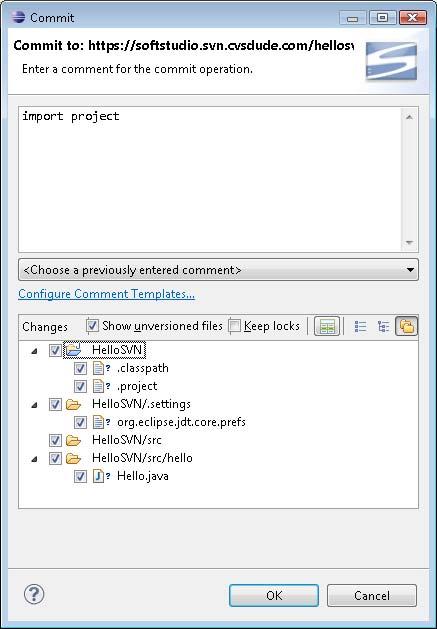Enable the Keep locks checkbox
Screen dimensions: 437x629
pyautogui.click(x=234, y=326)
